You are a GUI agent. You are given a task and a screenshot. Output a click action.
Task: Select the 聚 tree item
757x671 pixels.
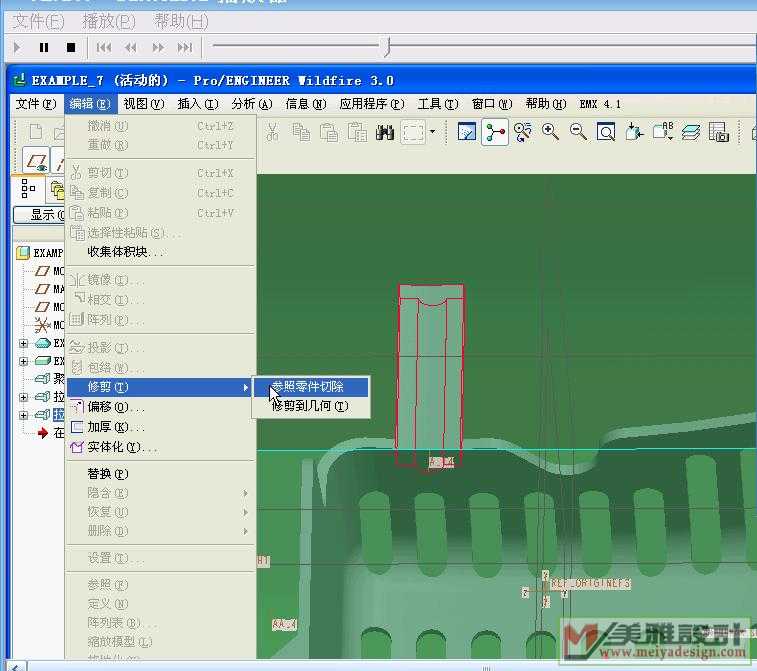[x=50, y=378]
